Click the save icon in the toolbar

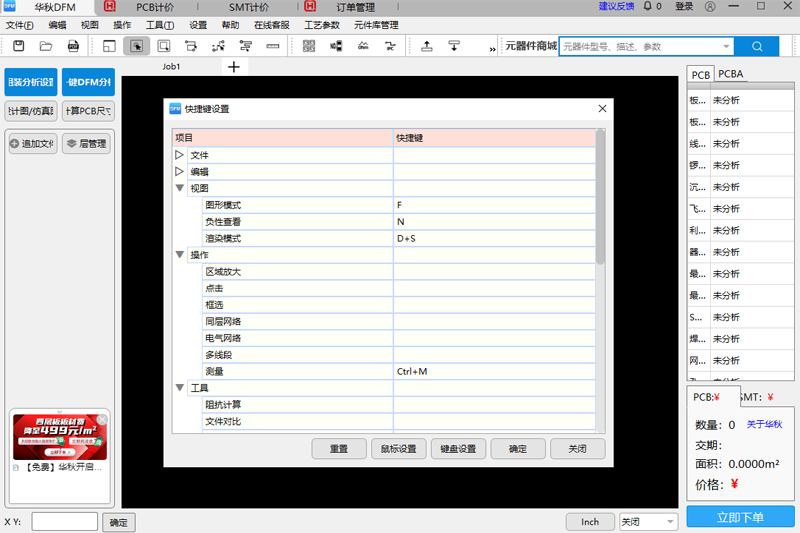19,46
